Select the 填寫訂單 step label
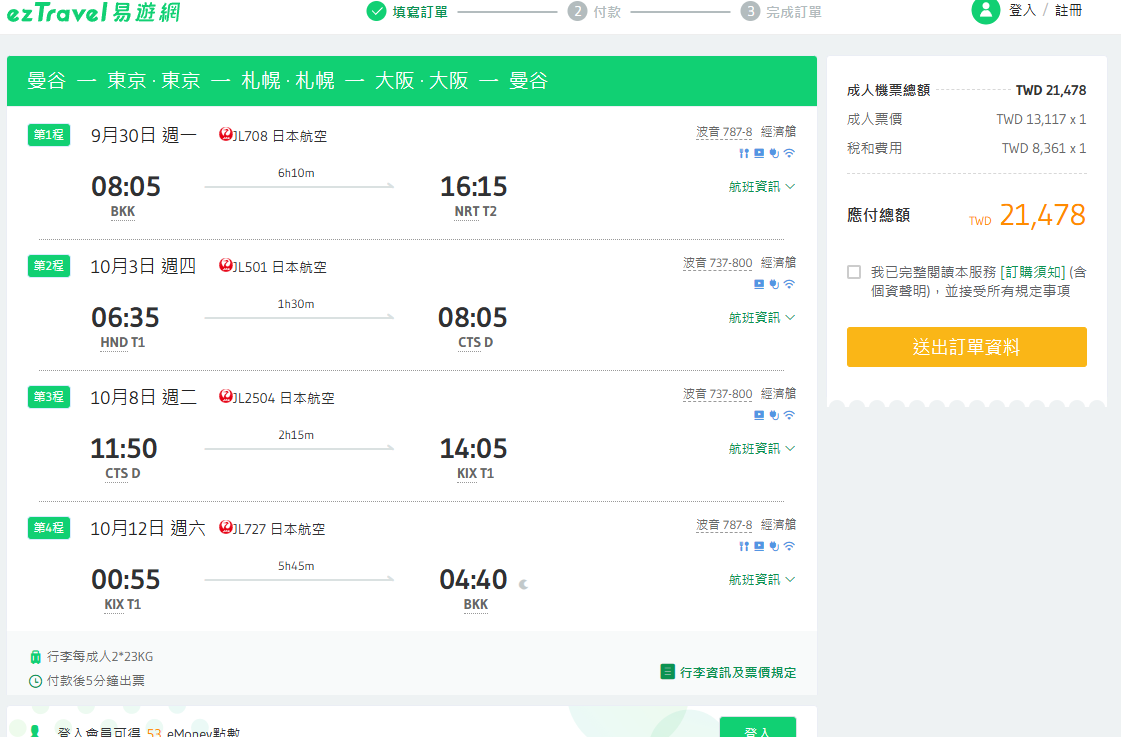The image size is (1121, 737). (420, 12)
